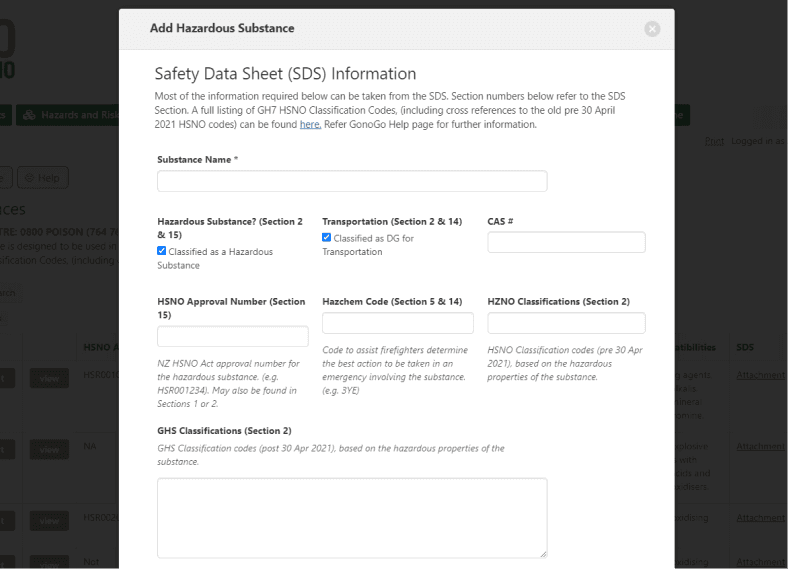Click the SDS column header in background table
788x569 pixels.
coord(745,347)
